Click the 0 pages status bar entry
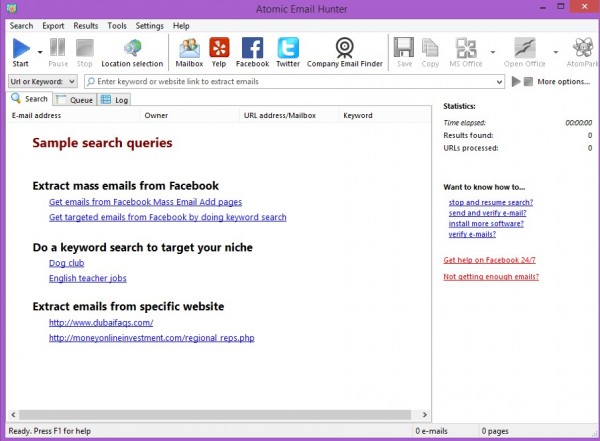 point(495,431)
